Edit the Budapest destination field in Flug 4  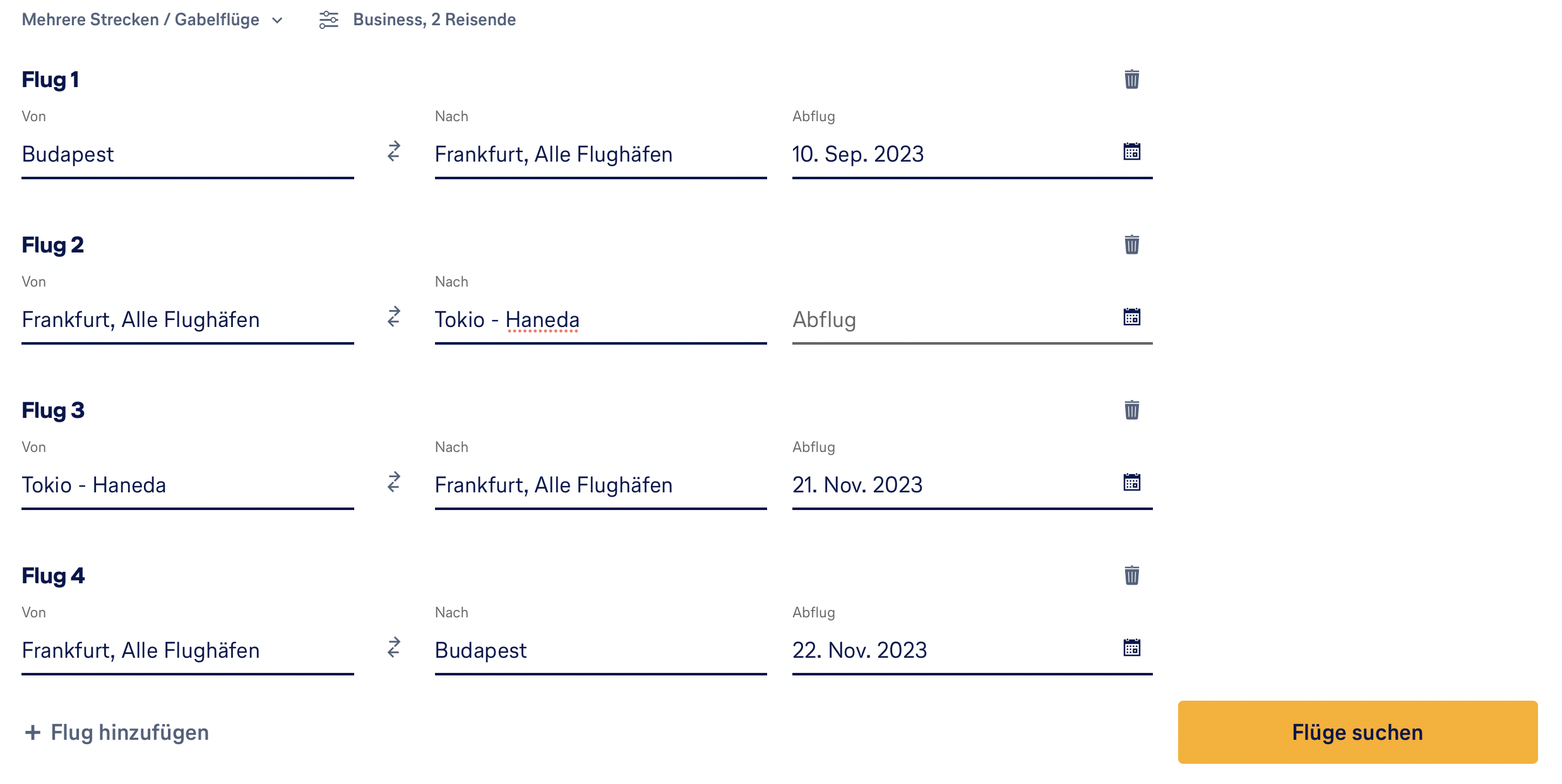click(x=600, y=651)
